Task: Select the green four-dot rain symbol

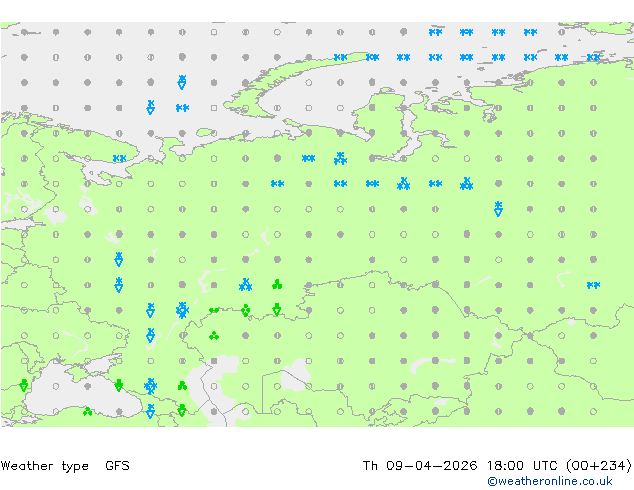Action: (x=245, y=310)
